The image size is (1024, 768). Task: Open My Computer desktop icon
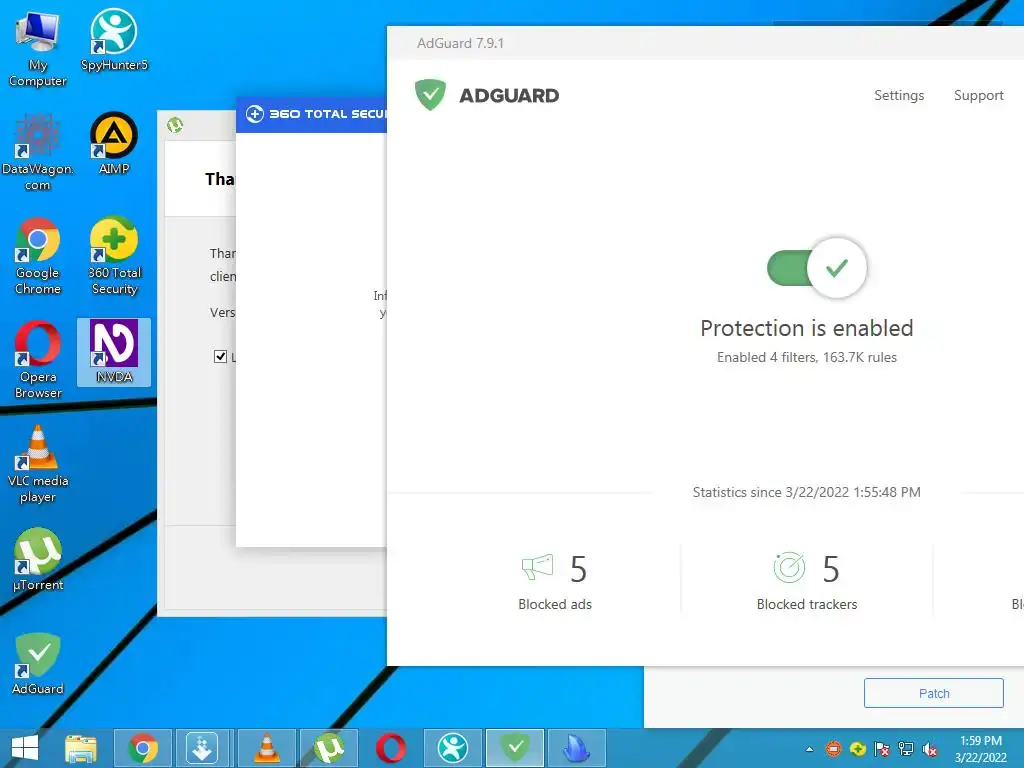tap(37, 49)
